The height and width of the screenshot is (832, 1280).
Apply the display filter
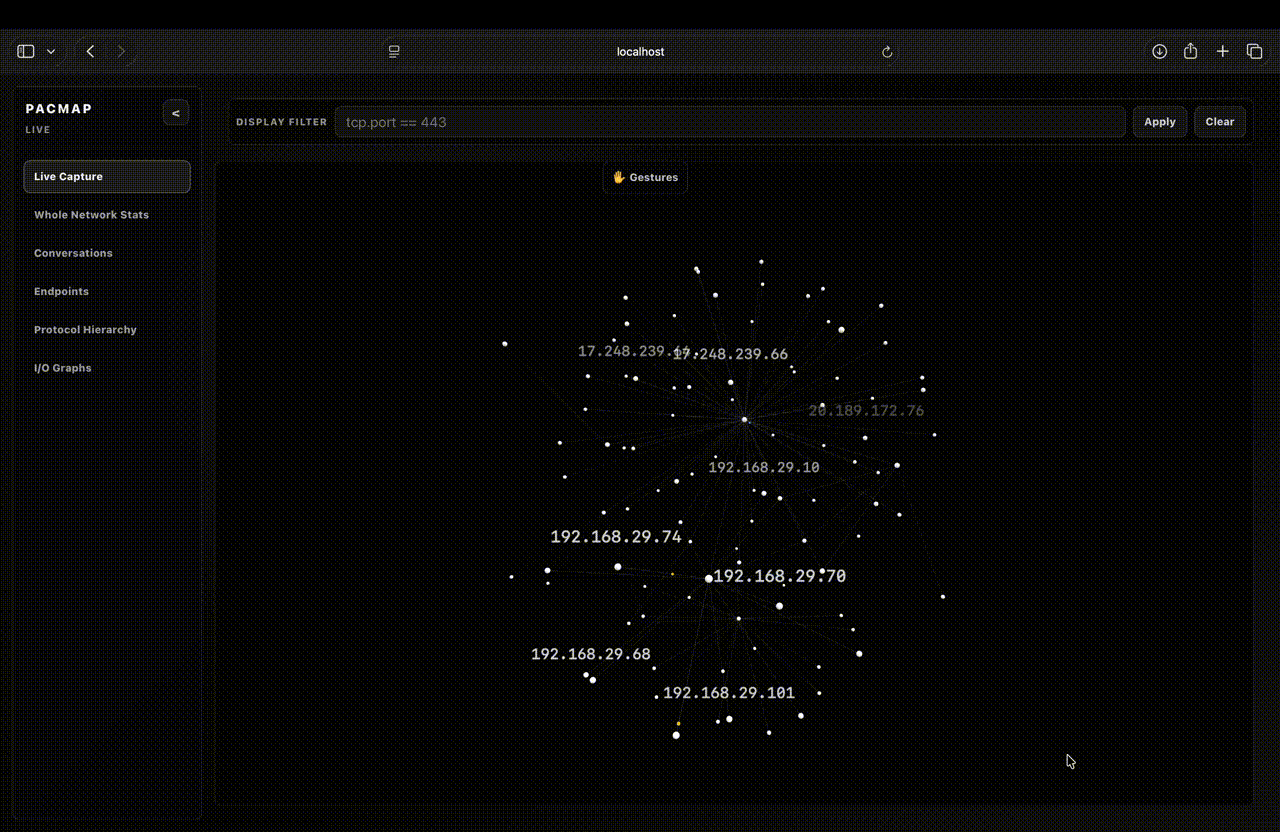[1160, 122]
